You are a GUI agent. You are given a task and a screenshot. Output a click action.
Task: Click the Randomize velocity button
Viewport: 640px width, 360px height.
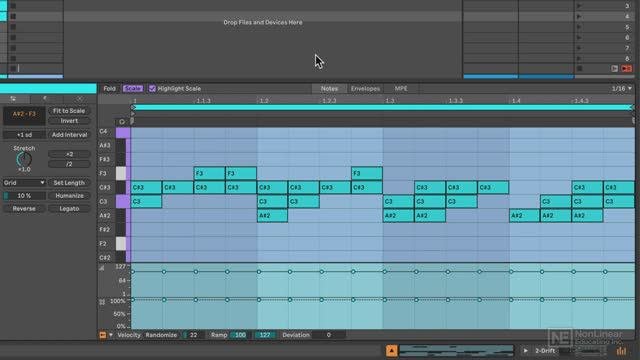click(x=161, y=335)
